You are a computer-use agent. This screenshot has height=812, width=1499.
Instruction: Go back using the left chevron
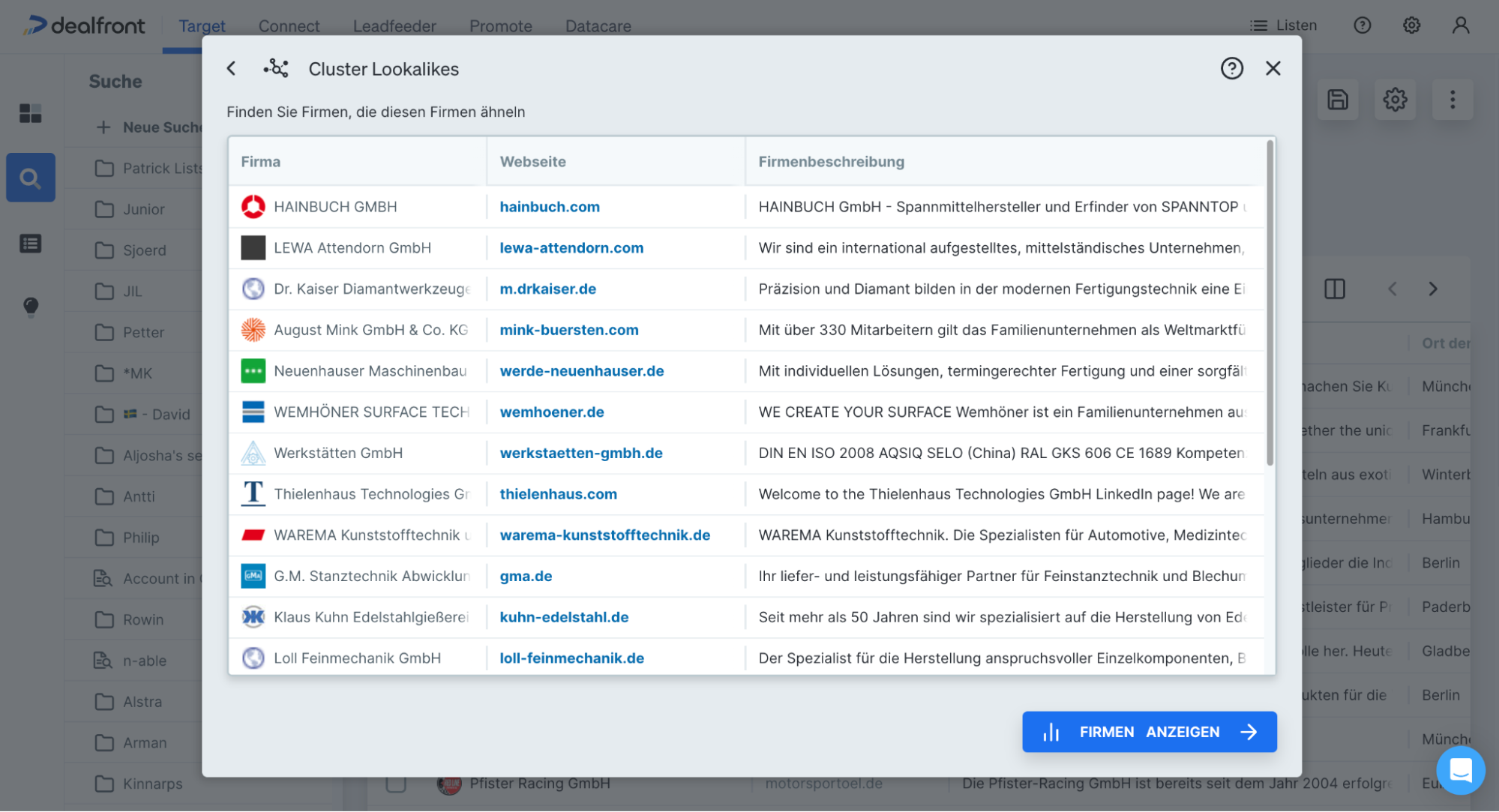[x=1393, y=289]
